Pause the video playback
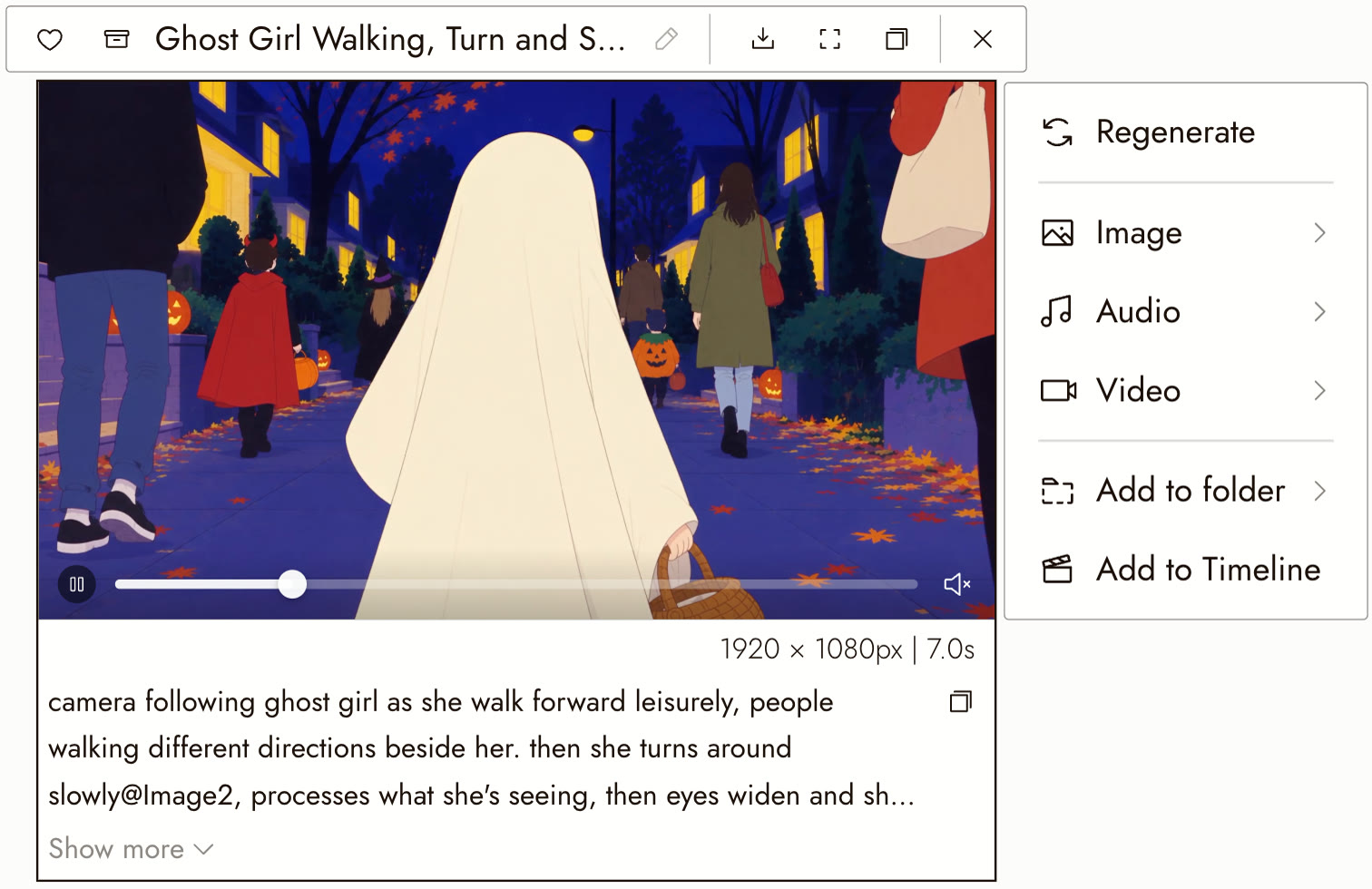 coord(77,584)
